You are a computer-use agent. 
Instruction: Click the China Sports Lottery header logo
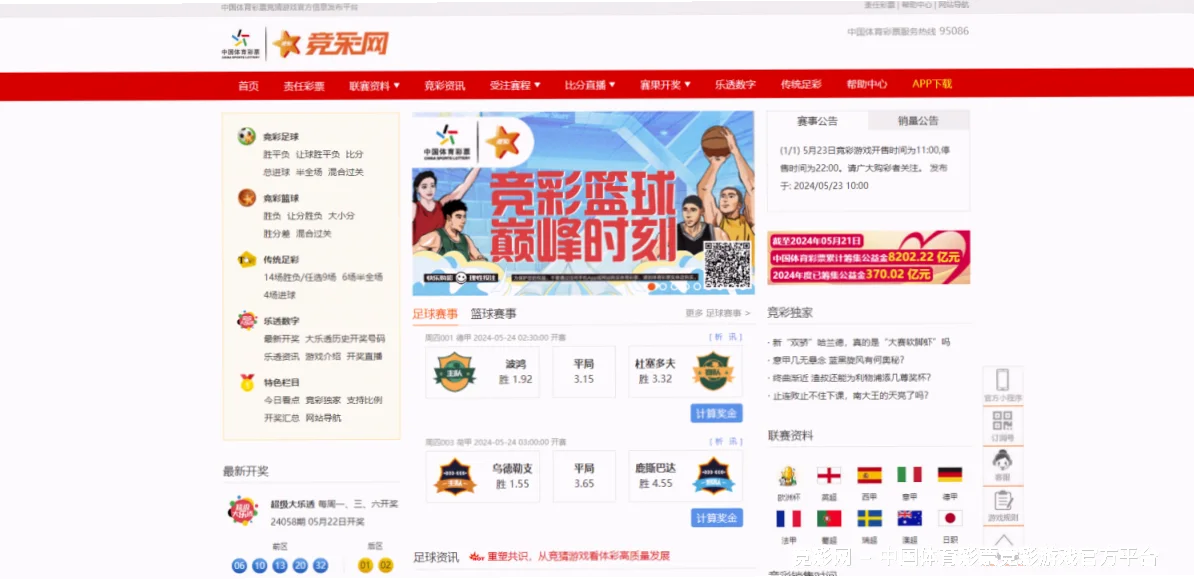(x=241, y=43)
